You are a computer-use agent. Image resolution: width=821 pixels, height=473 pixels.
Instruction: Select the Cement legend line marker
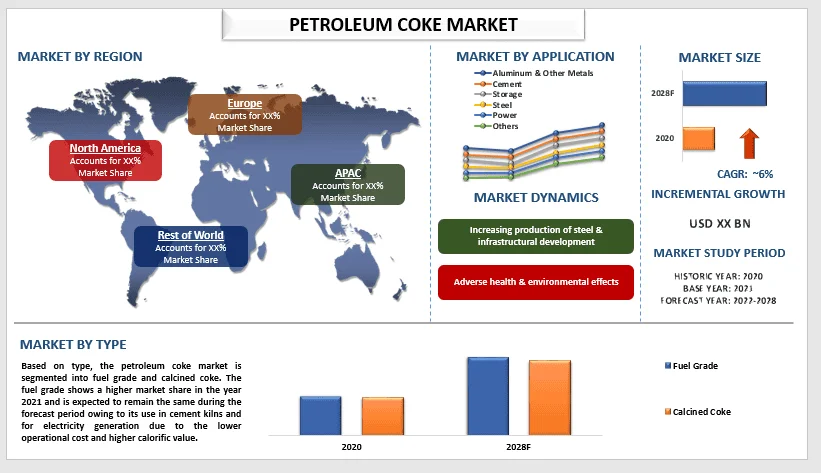(x=483, y=84)
